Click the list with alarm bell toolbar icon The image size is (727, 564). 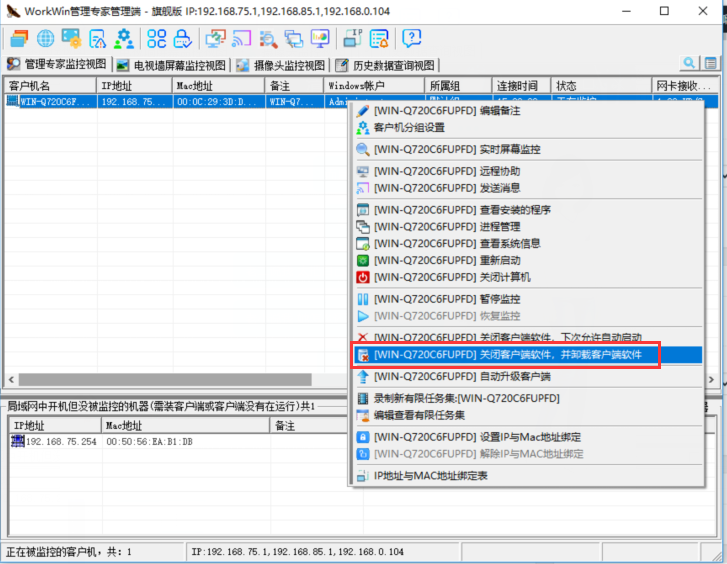379,38
